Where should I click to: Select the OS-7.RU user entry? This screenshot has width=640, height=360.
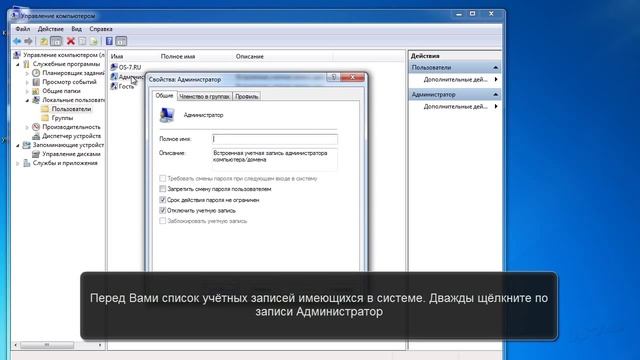(x=126, y=67)
